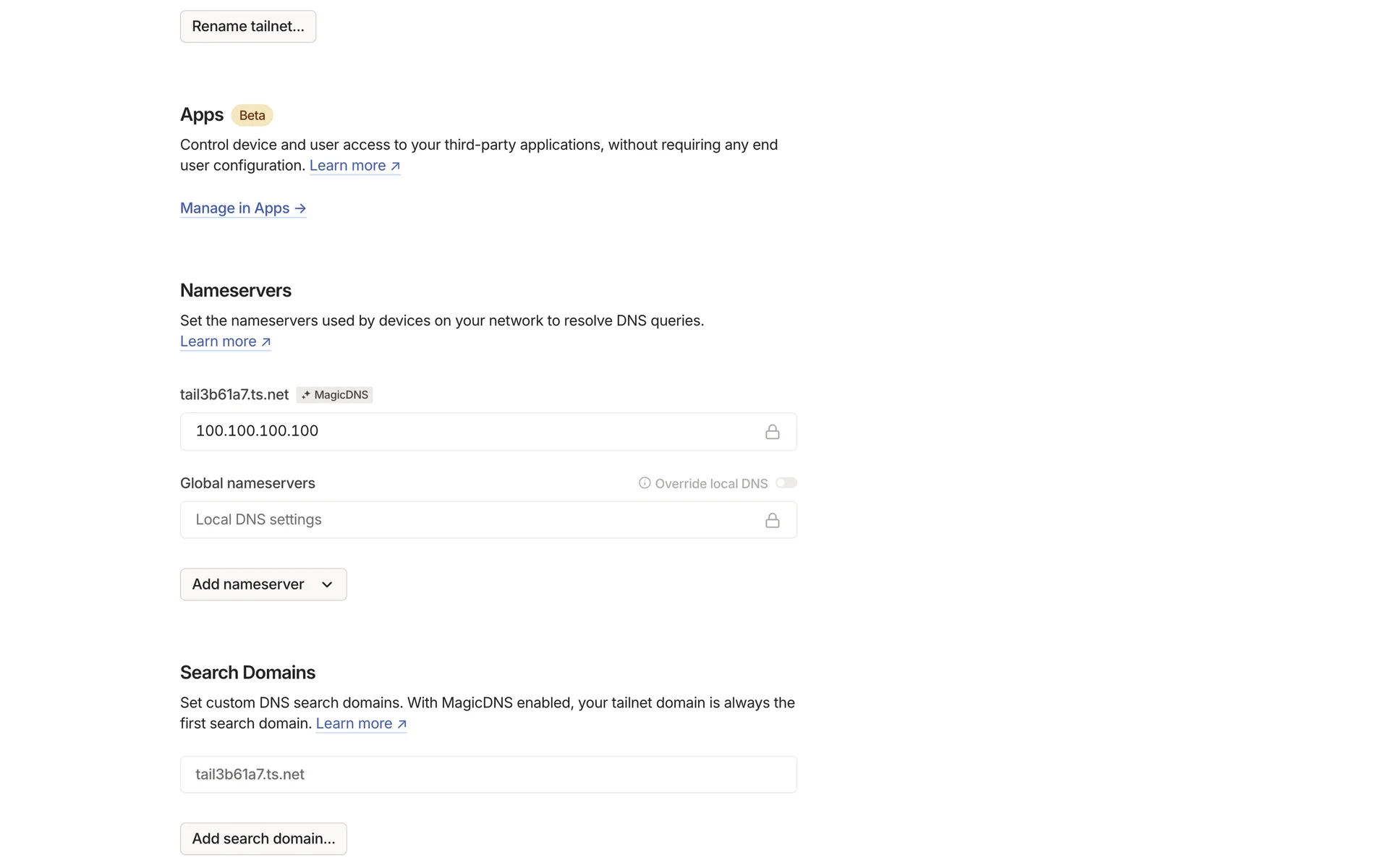Click the info icon next to Override local DNS

(x=644, y=483)
